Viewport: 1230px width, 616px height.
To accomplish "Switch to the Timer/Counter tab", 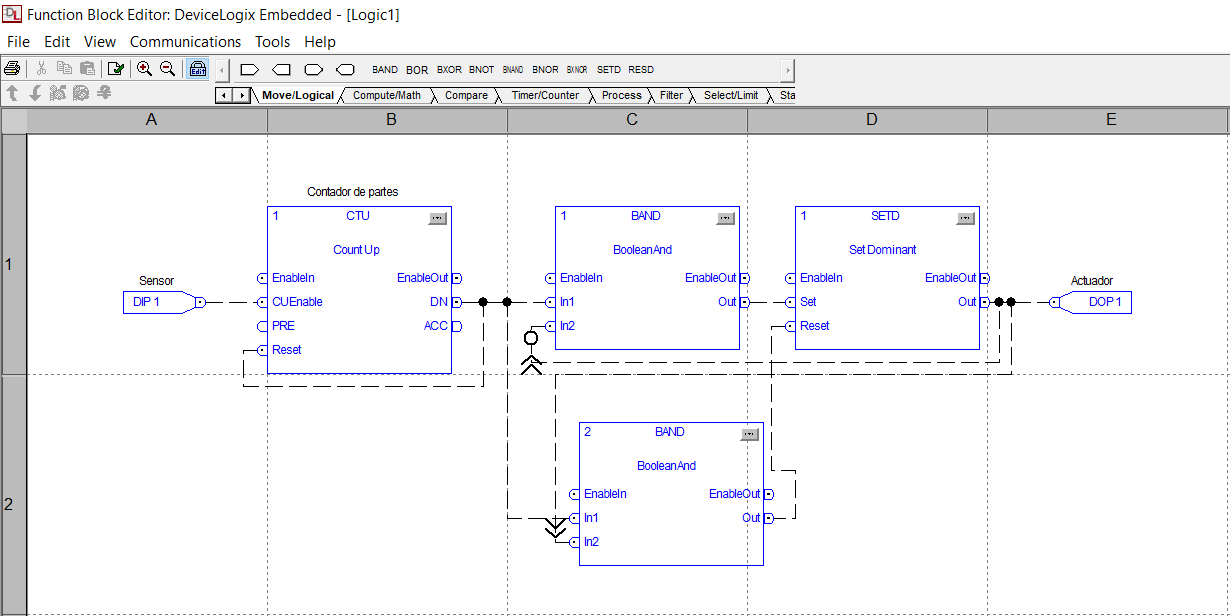I will click(x=545, y=95).
